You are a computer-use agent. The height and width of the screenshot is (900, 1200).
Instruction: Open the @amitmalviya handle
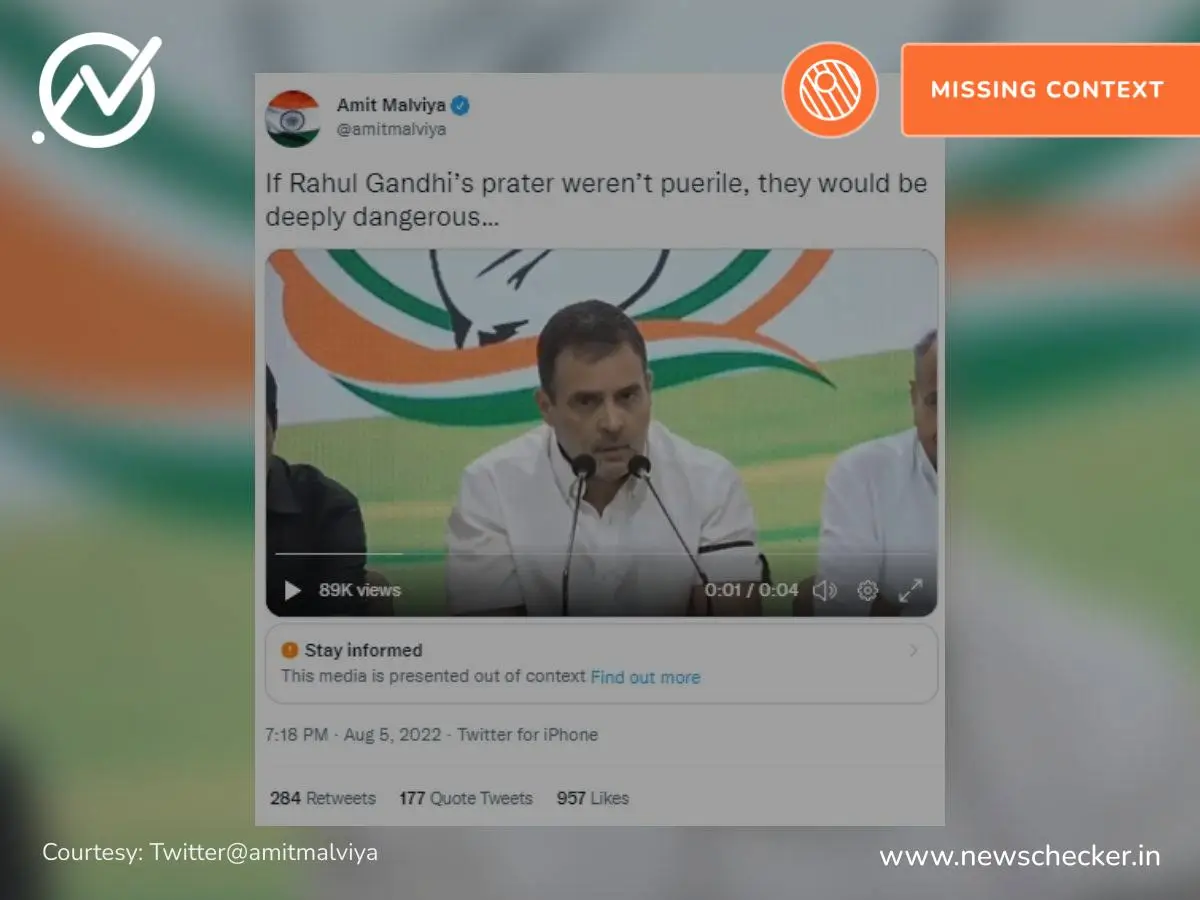tap(391, 129)
